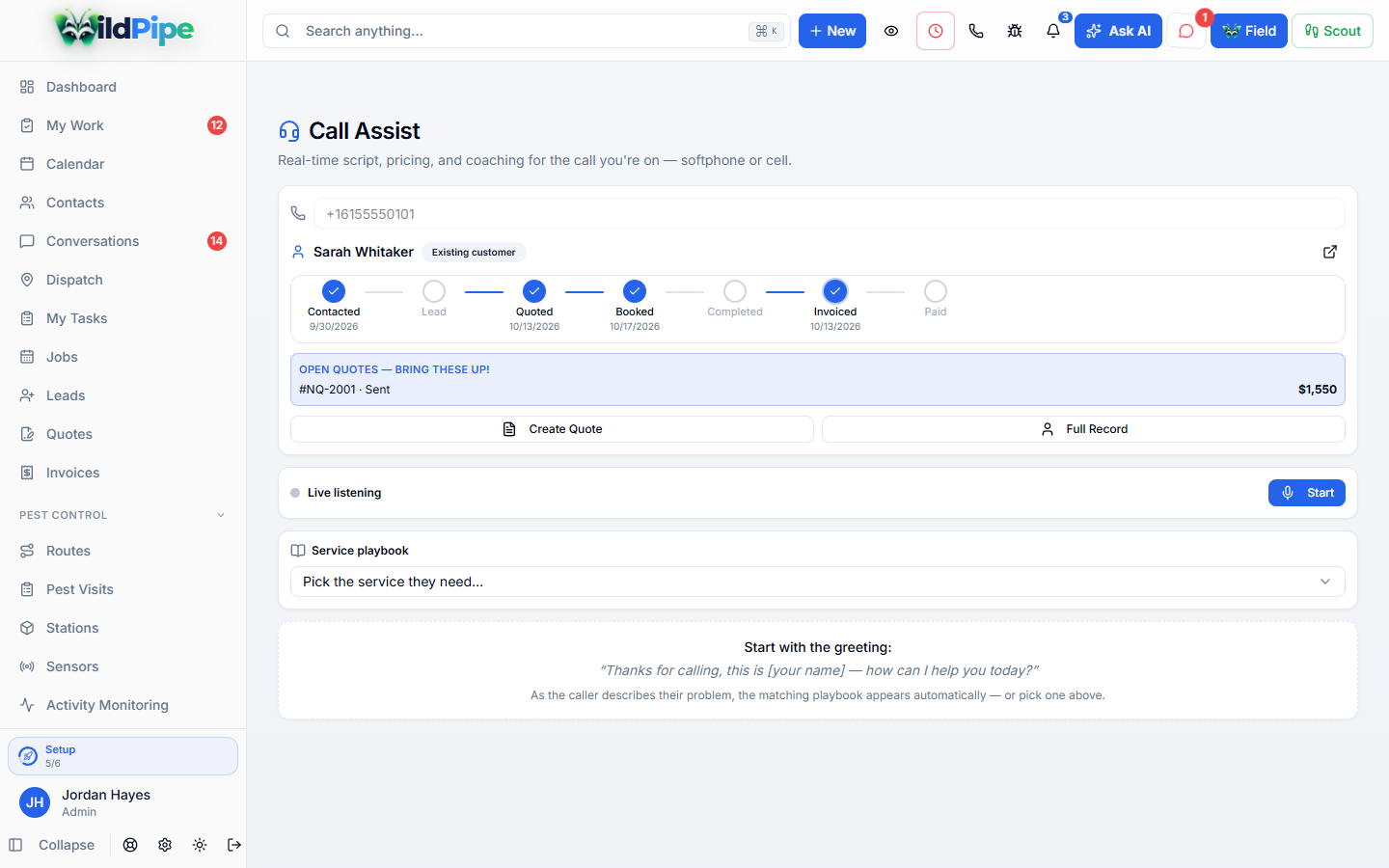Open the chat bubble icon with badge
Screen dimensions: 1389x868
pyautogui.click(x=1186, y=31)
